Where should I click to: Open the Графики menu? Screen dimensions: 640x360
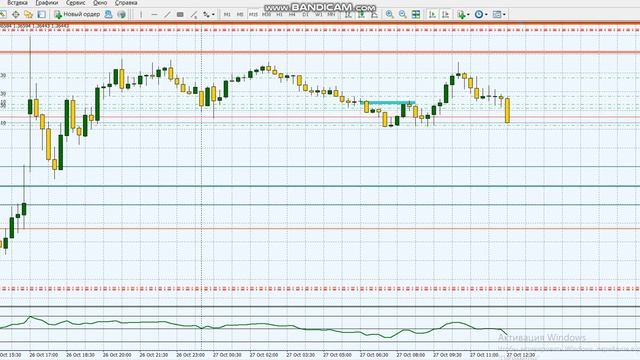tap(47, 2)
